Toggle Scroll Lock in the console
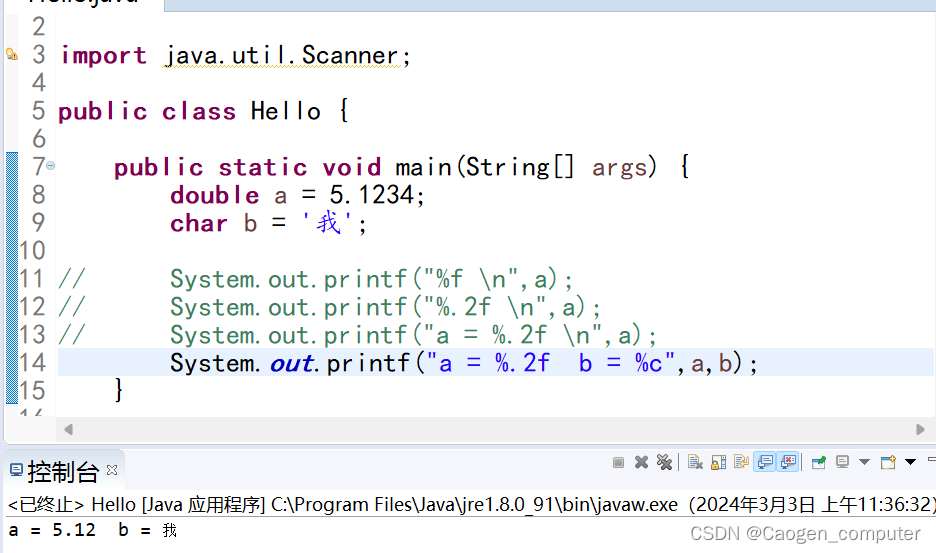 (719, 462)
